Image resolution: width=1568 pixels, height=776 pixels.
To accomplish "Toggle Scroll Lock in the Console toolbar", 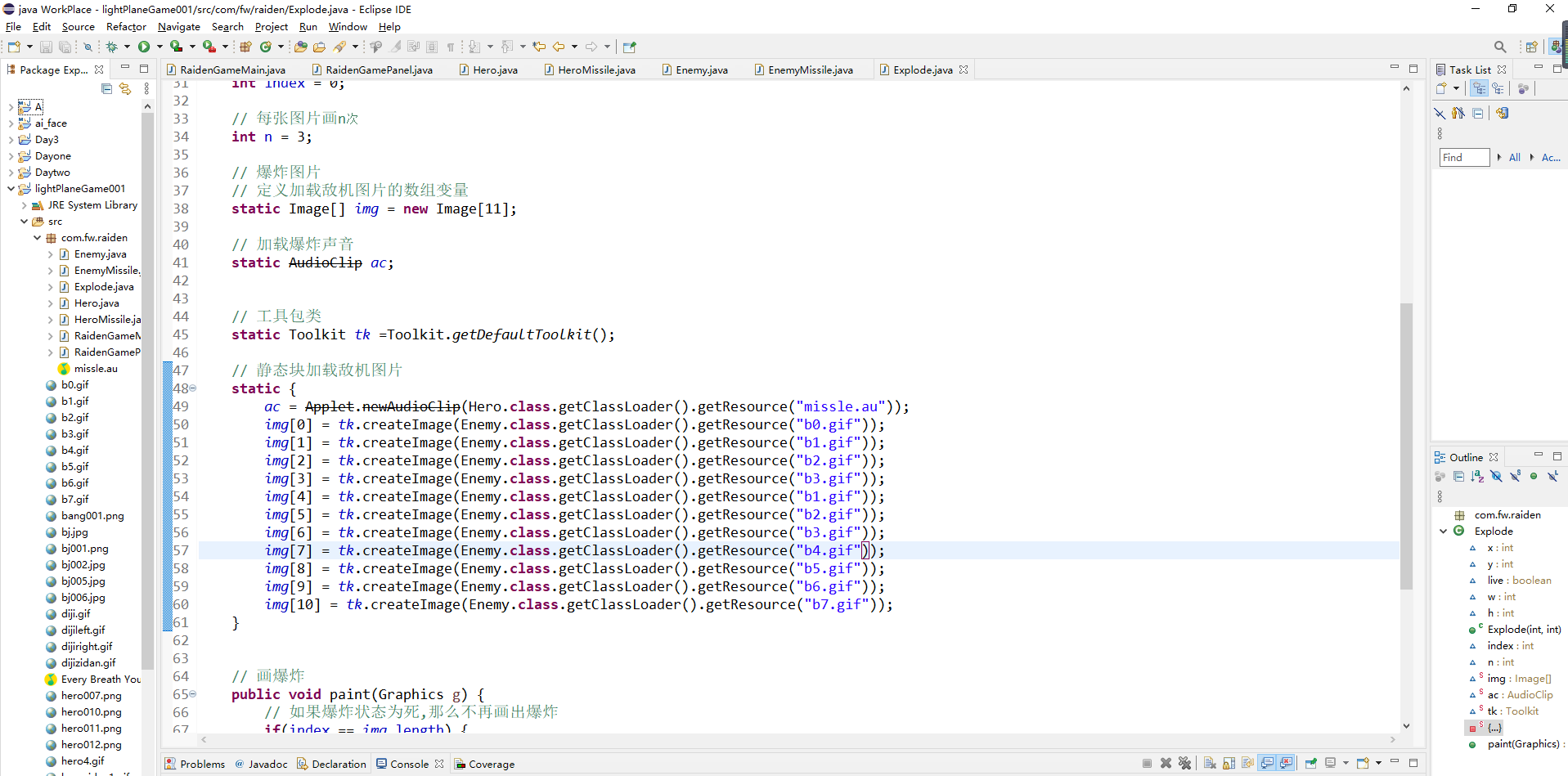I will click(1229, 763).
